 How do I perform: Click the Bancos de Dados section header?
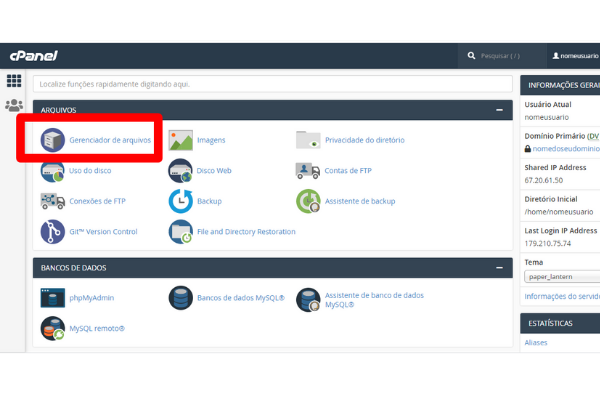(x=273, y=268)
